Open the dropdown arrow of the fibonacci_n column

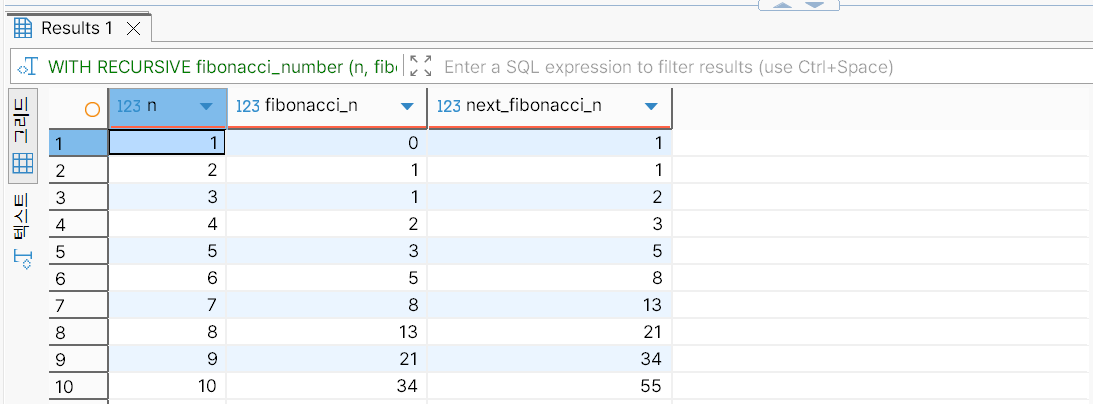[407, 107]
